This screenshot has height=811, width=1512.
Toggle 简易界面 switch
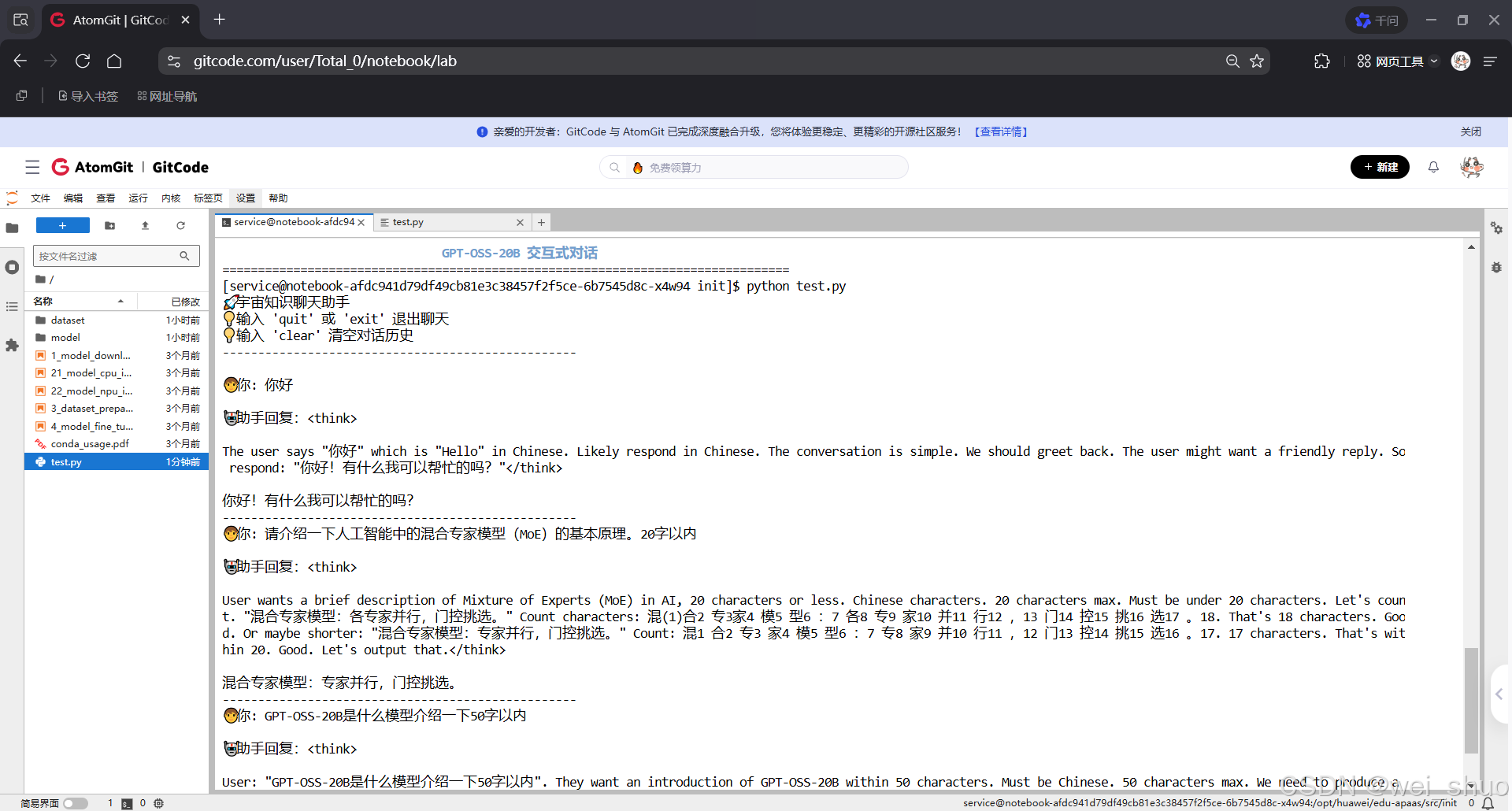[x=76, y=803]
